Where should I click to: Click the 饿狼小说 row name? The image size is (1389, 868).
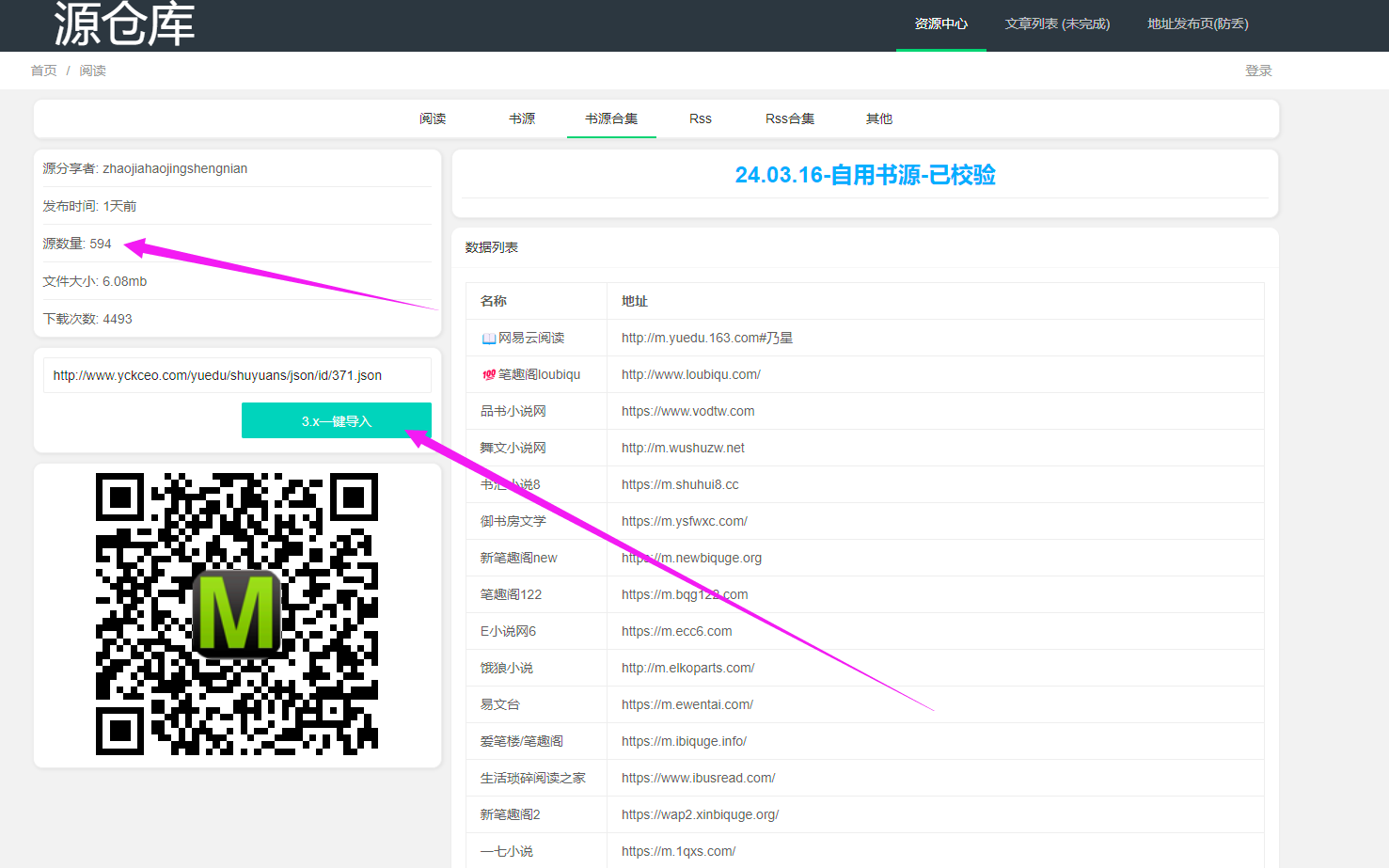(506, 668)
